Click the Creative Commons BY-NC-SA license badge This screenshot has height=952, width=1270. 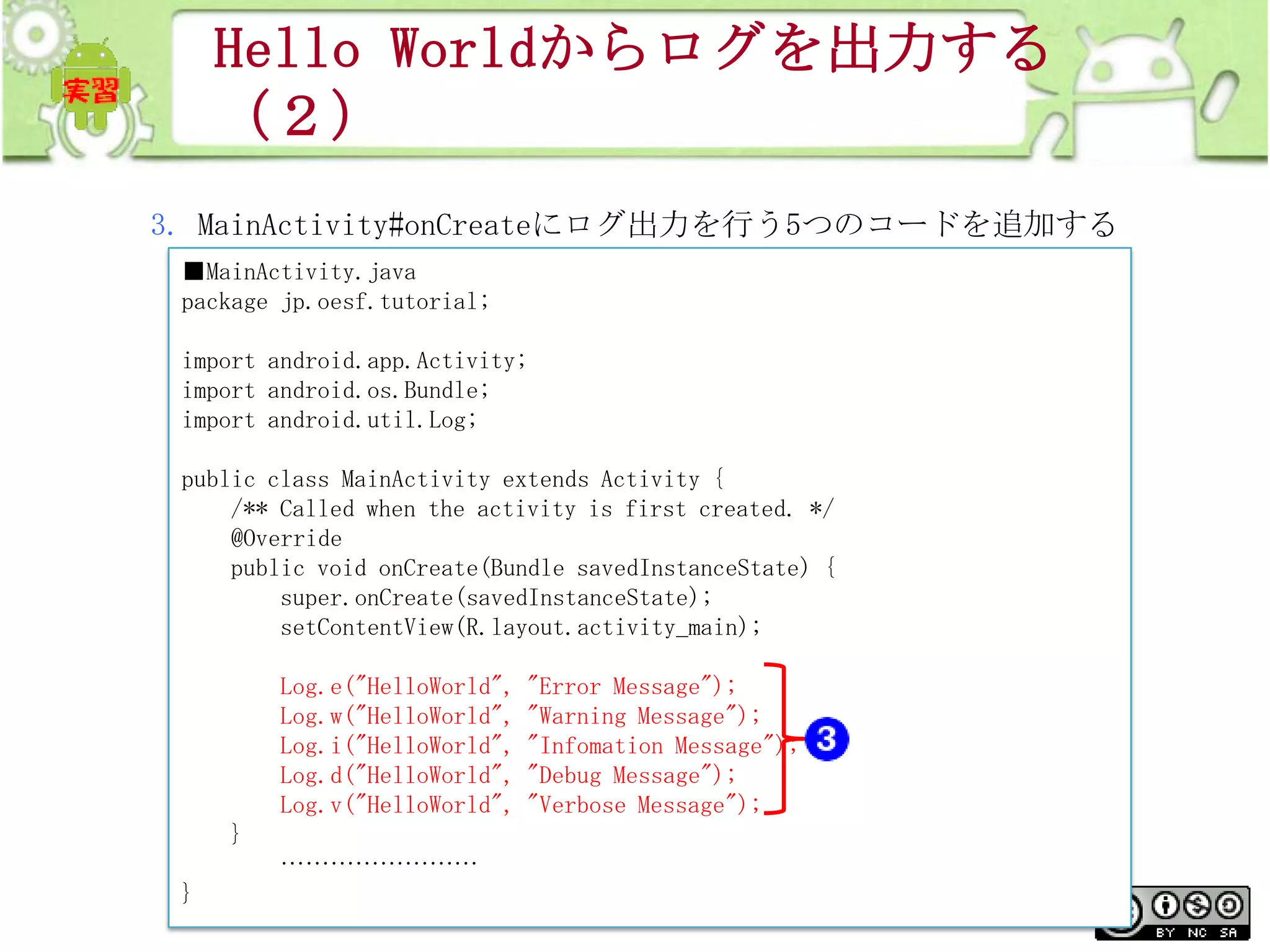point(1173,914)
